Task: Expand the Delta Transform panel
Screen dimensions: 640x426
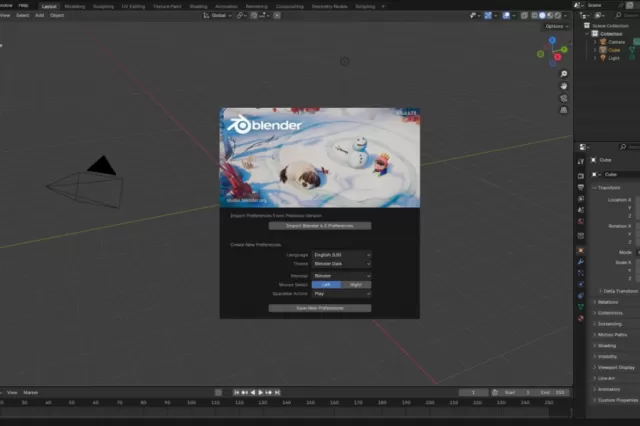Action: click(620, 291)
